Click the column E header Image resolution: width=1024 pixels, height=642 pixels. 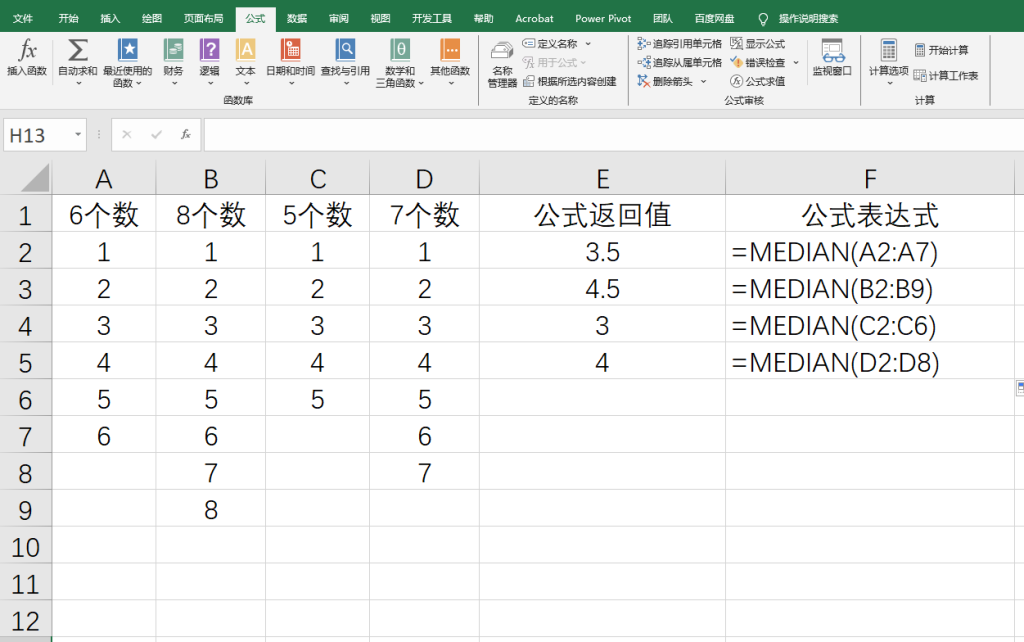point(602,179)
